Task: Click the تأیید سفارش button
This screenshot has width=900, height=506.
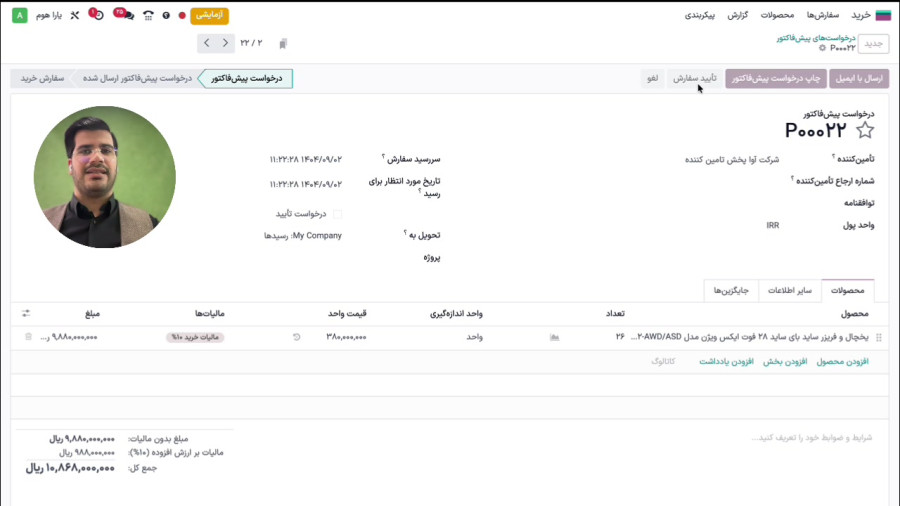Action: 693,78
